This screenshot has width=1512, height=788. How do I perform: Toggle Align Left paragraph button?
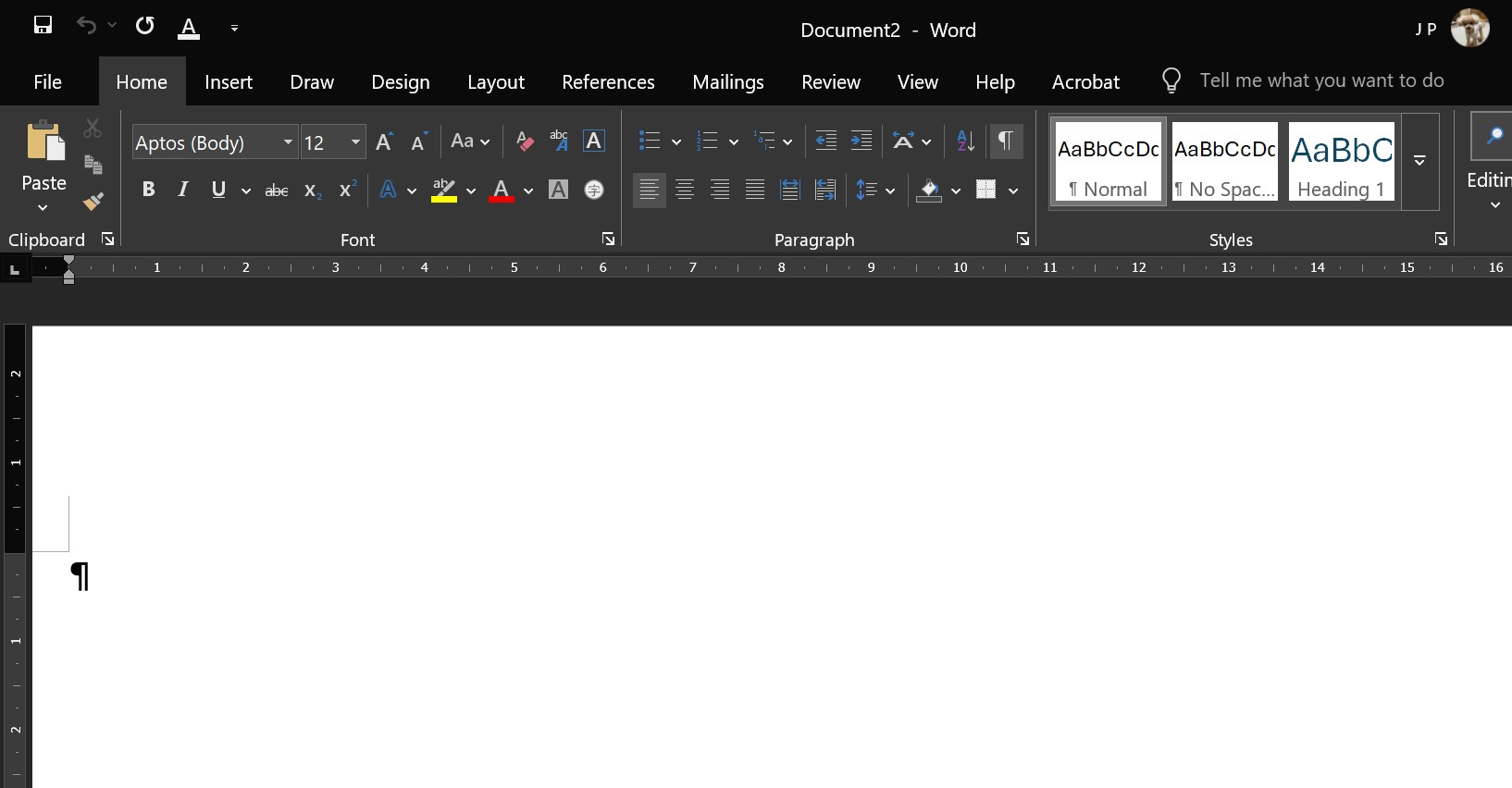coord(650,190)
